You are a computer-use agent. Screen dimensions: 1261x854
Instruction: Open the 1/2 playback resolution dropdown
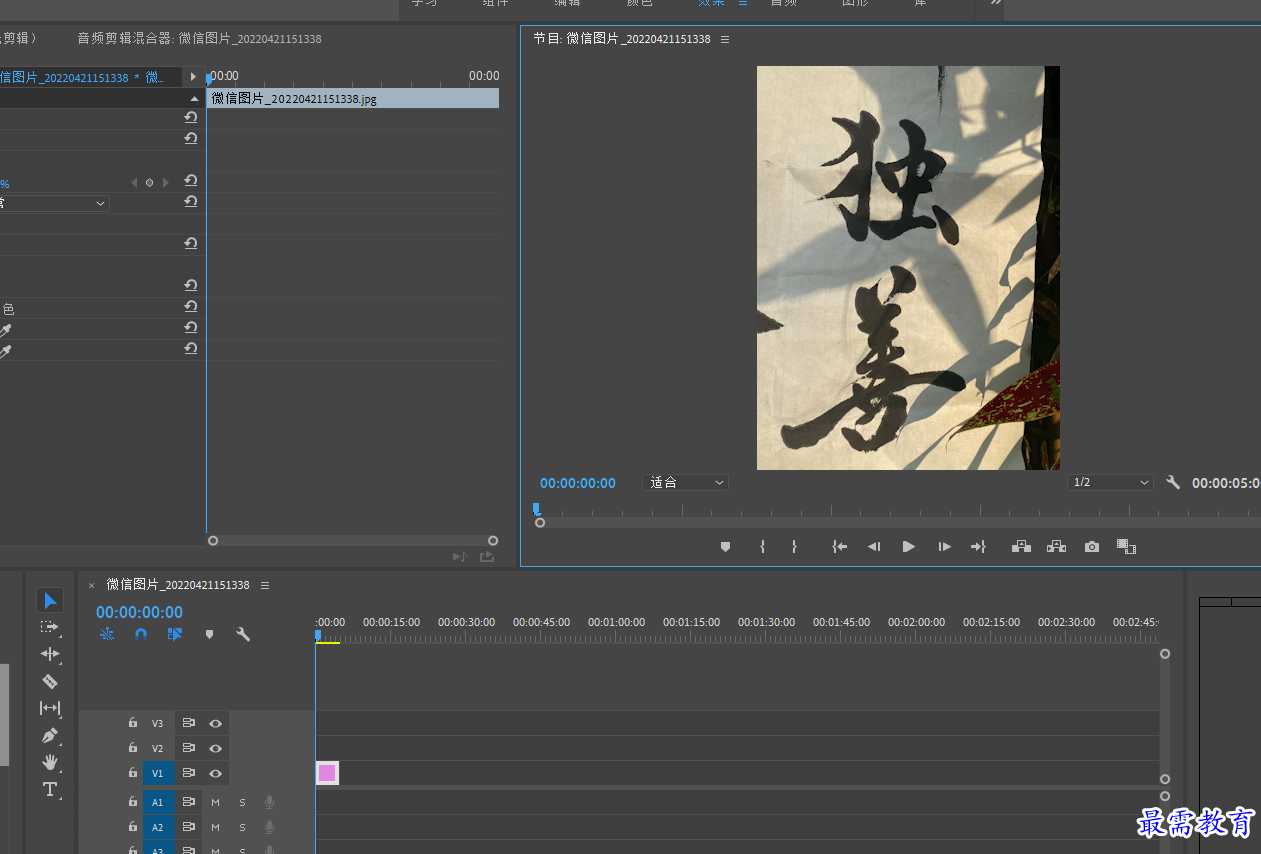(x=1110, y=482)
